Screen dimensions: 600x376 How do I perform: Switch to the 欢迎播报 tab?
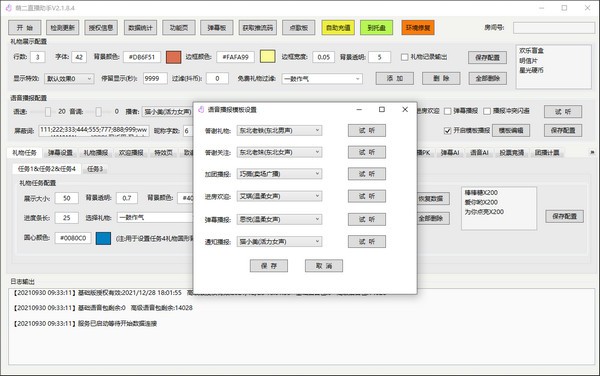pos(131,153)
